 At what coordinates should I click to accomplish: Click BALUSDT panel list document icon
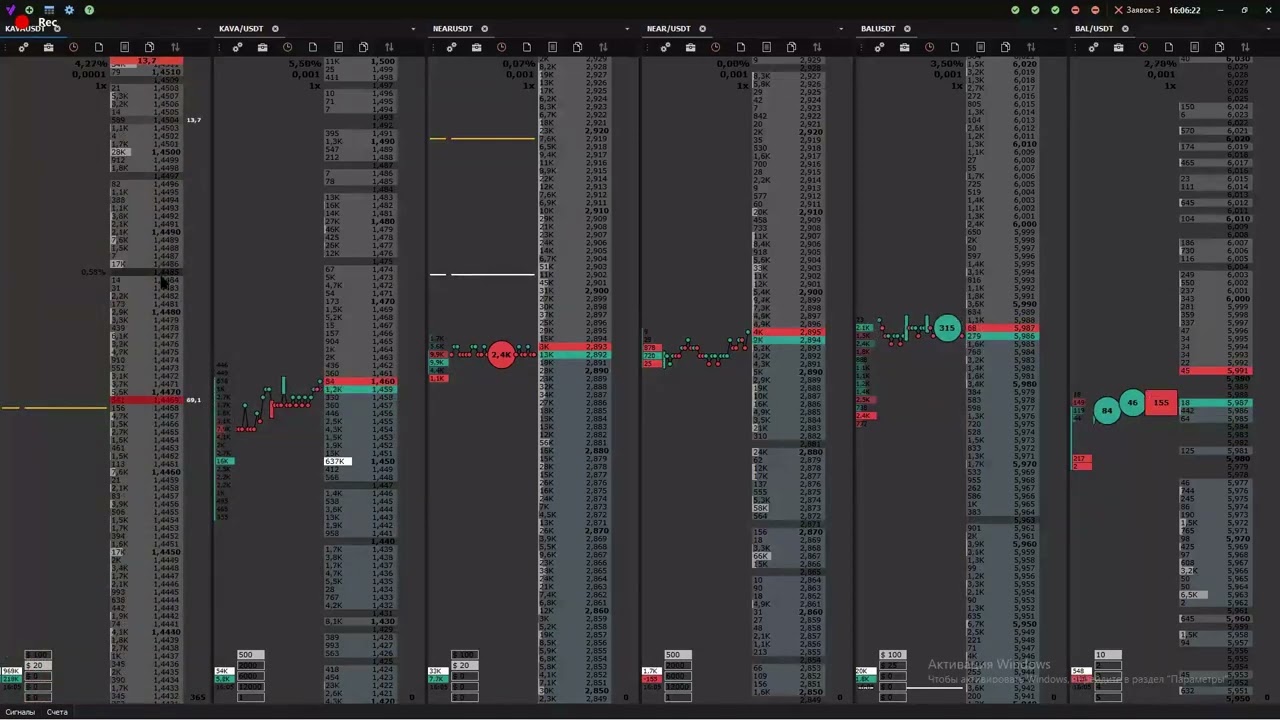point(980,47)
